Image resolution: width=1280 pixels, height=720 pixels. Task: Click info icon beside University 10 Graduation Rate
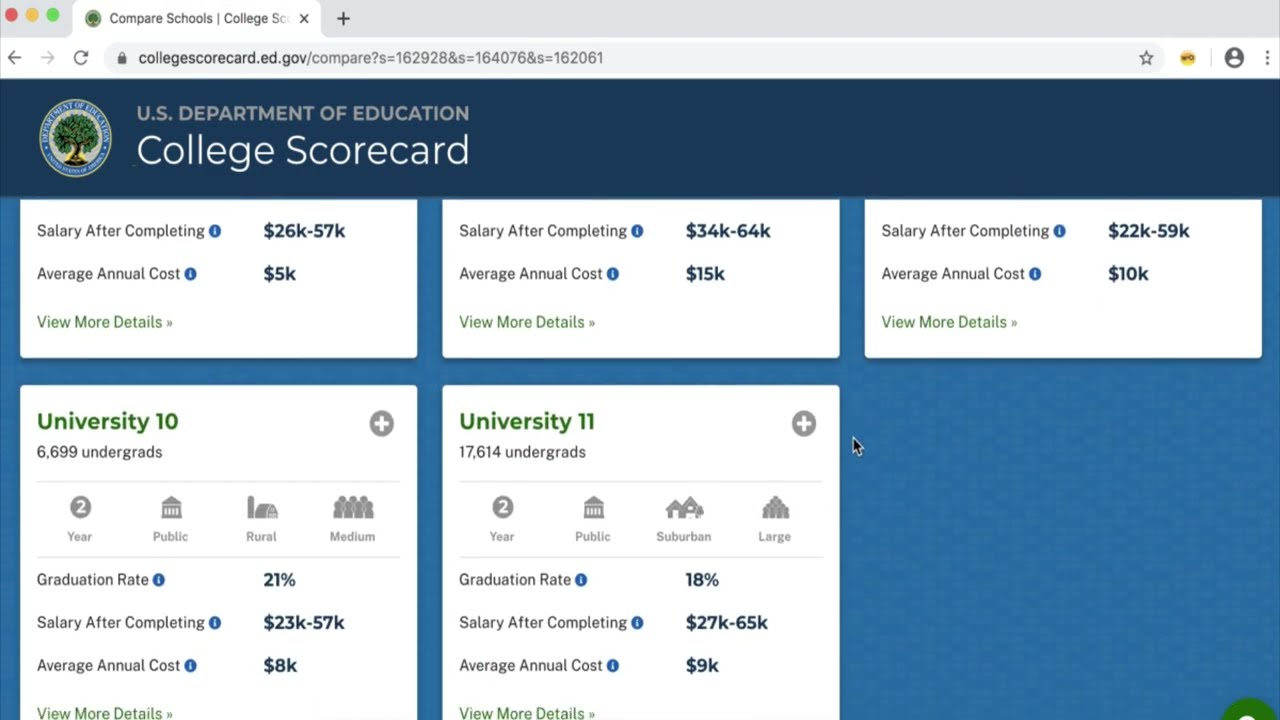click(158, 580)
